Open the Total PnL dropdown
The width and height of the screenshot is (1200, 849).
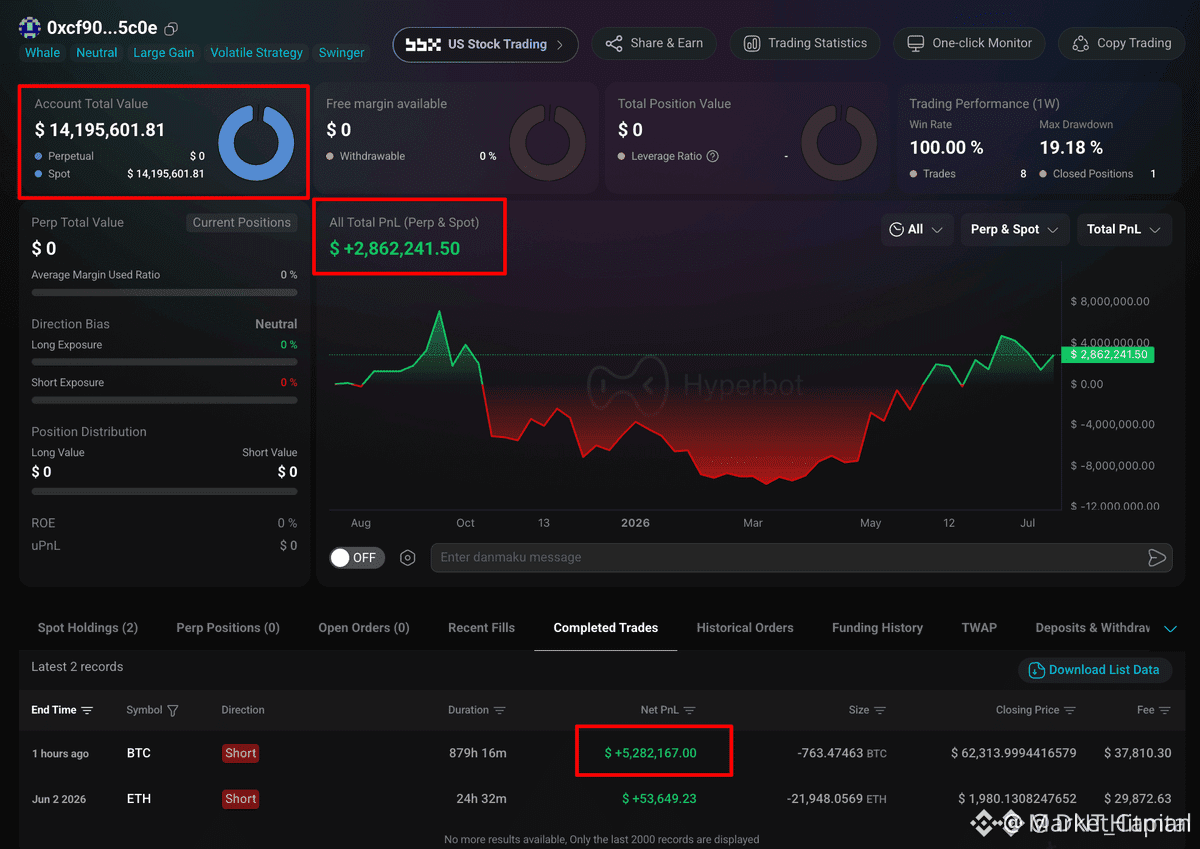[x=1124, y=230]
